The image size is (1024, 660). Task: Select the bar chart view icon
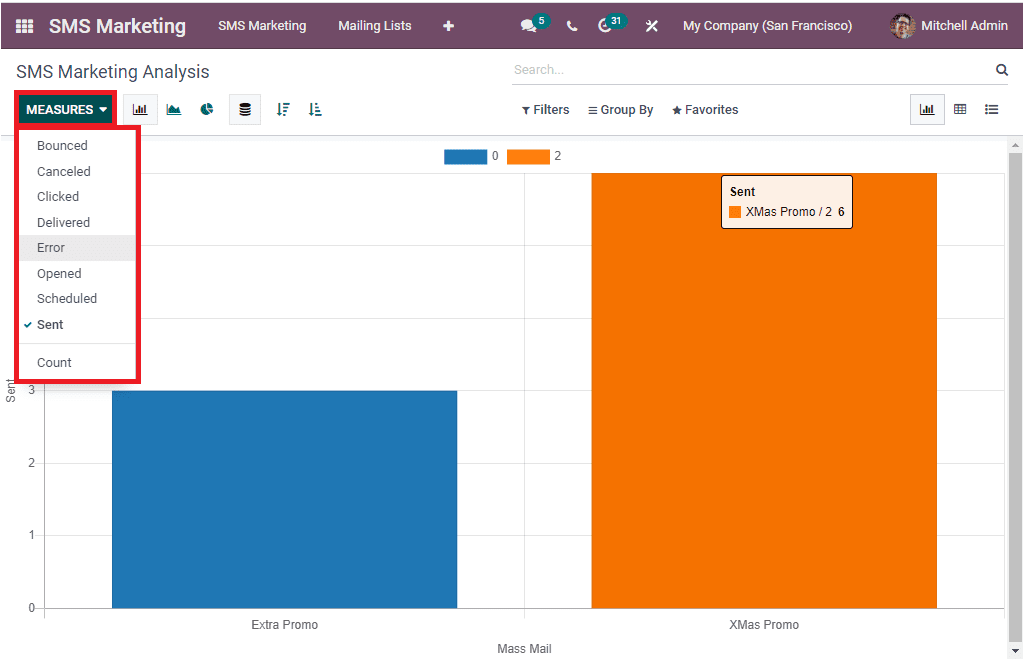(x=140, y=109)
